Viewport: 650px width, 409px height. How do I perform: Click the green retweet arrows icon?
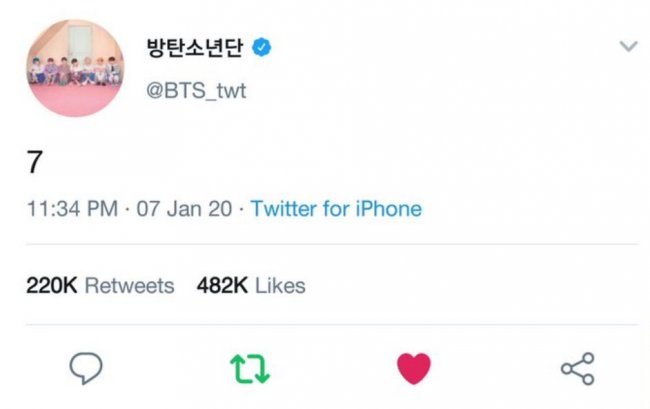250,368
